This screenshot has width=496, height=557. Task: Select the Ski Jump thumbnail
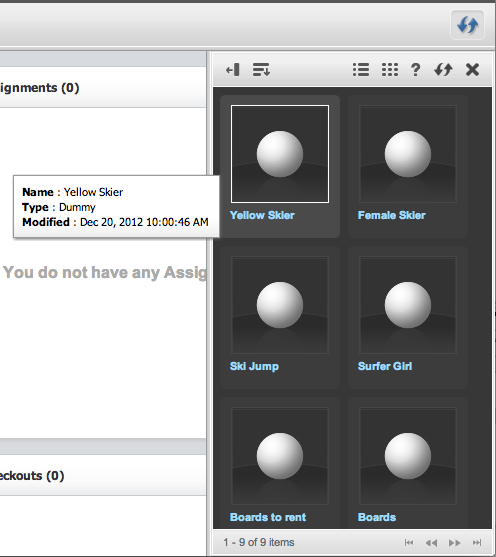(x=280, y=305)
